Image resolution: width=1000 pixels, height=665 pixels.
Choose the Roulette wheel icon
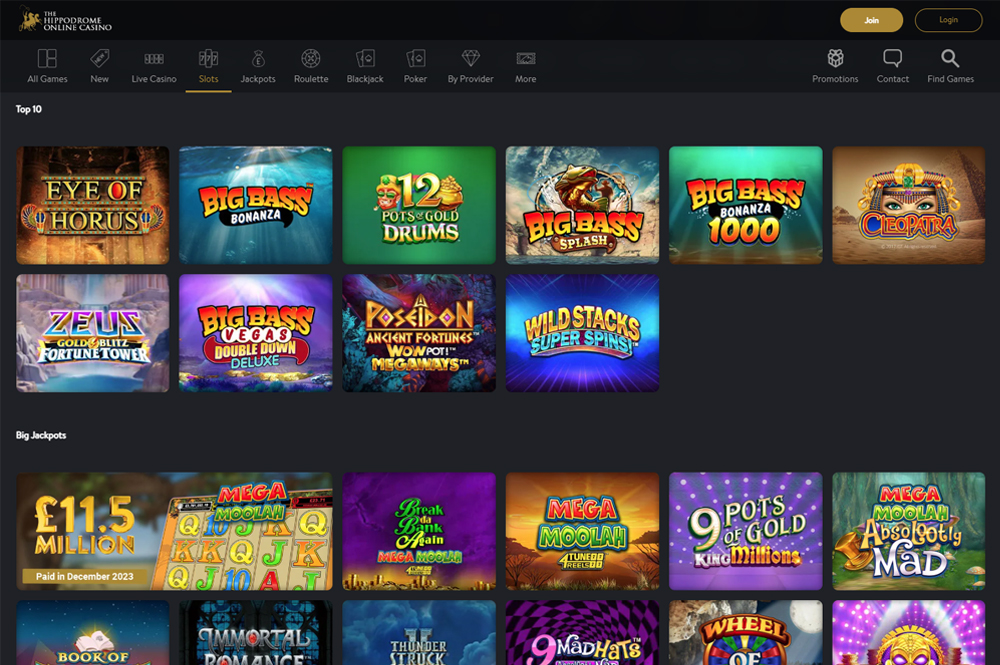click(311, 59)
